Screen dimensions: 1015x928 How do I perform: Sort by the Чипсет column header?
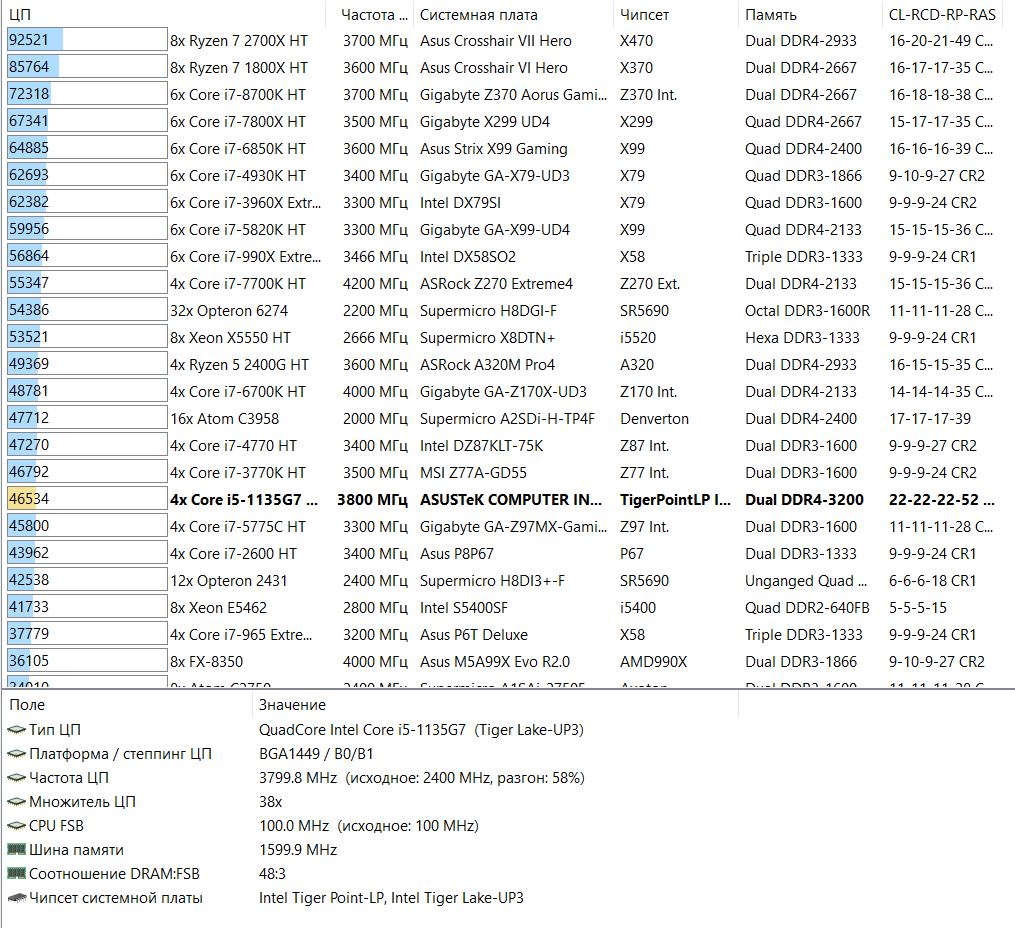[x=676, y=14]
